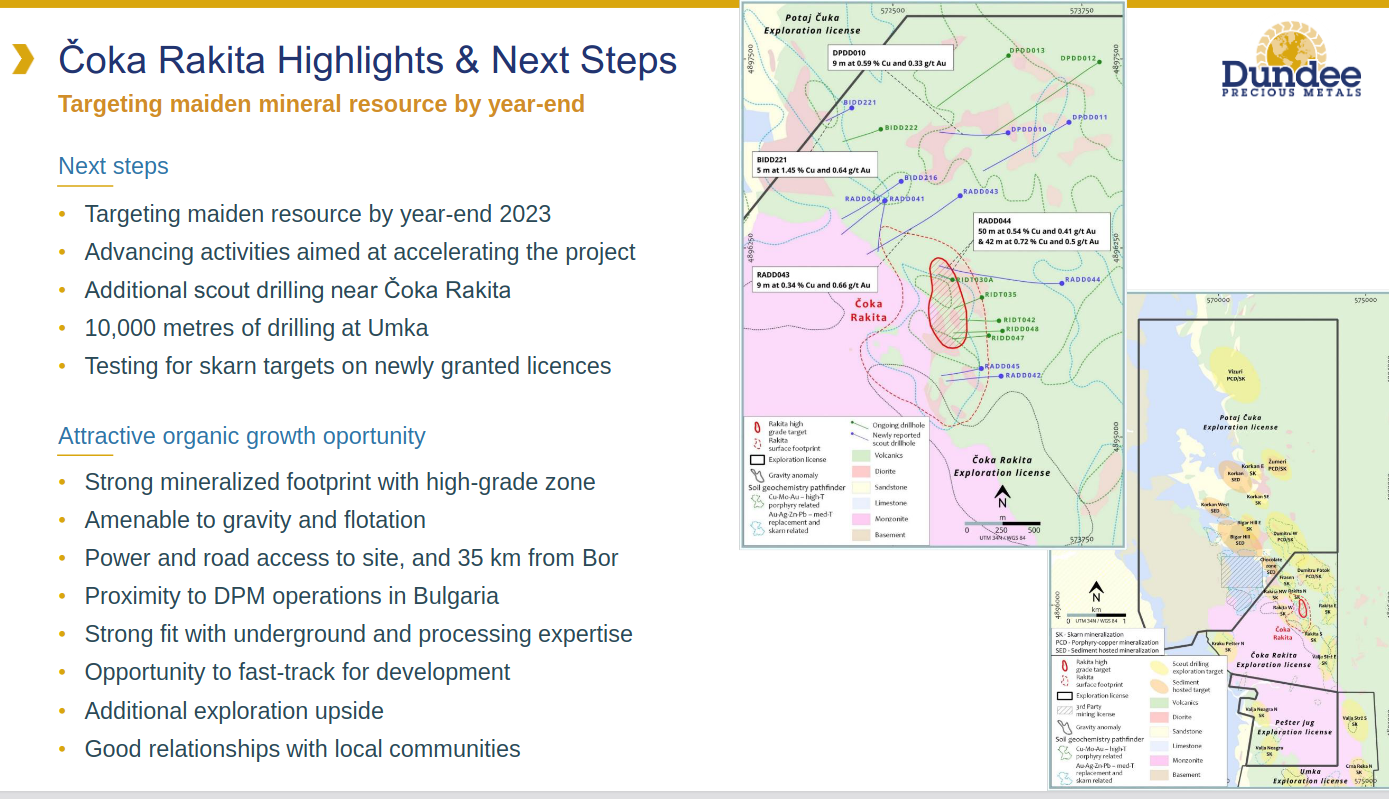Click the red Rakita high grade target outline on the drillhole map
The image size is (1389, 799).
pyautogui.click(x=948, y=303)
